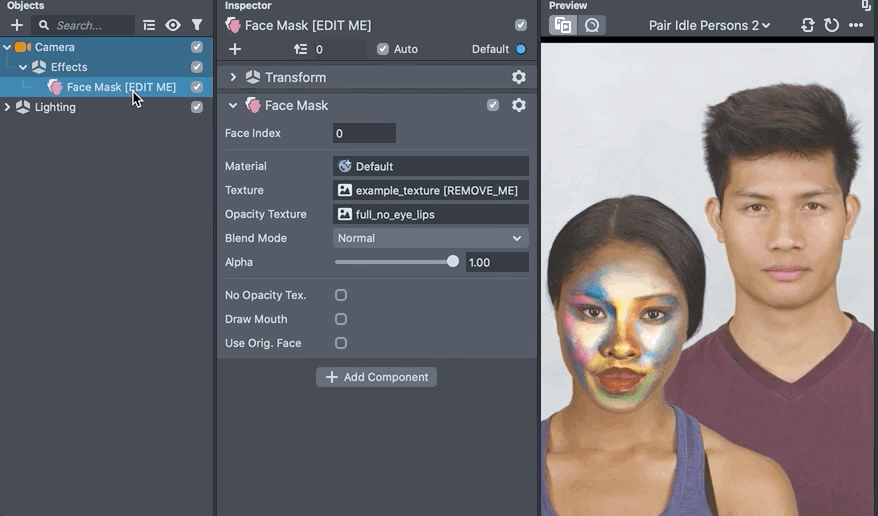The width and height of the screenshot is (878, 516).
Task: Enable the Draw Mouth checkbox
Action: [x=341, y=319]
